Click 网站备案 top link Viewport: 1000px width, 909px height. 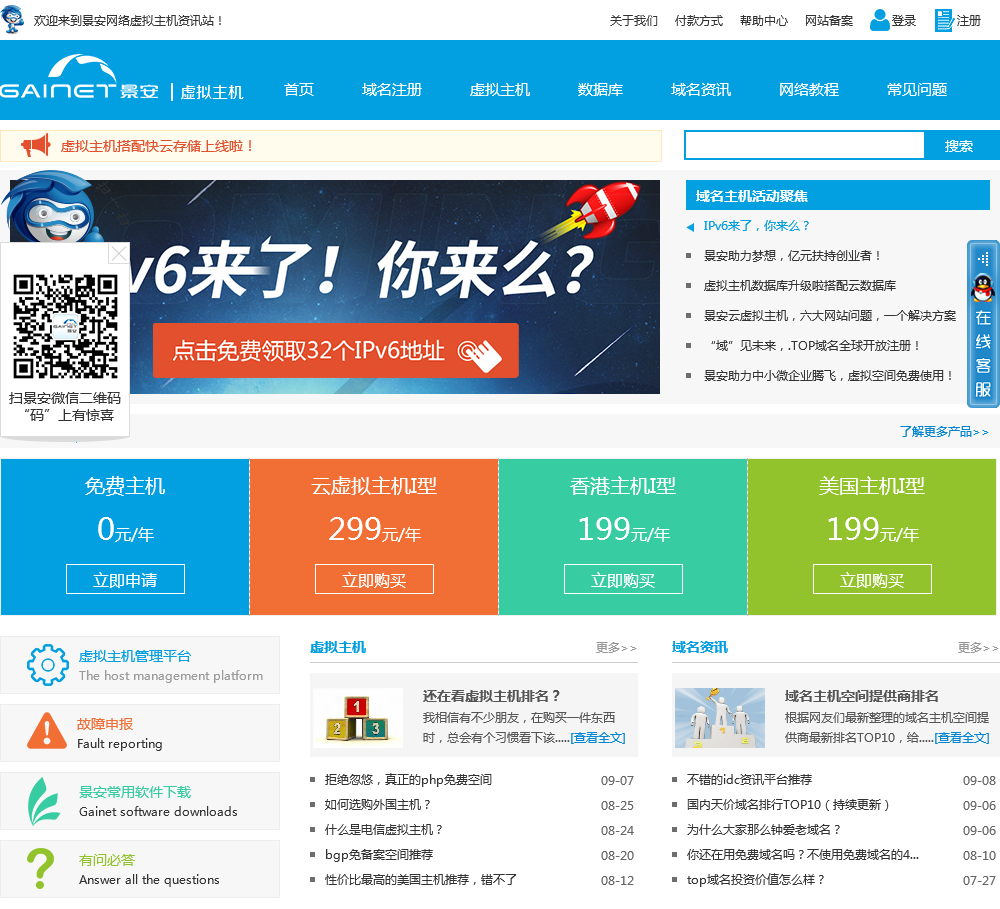click(x=828, y=20)
